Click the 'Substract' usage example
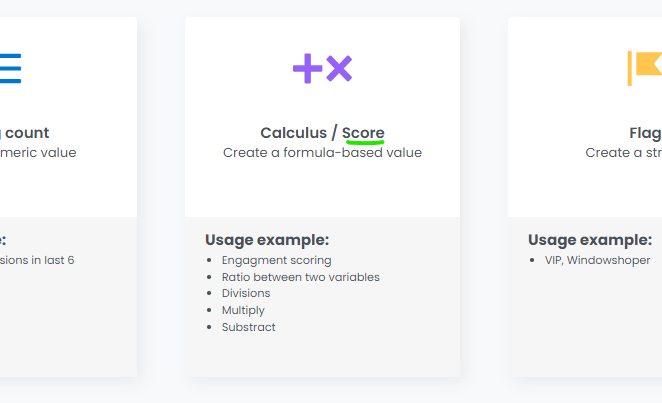The width and height of the screenshot is (662, 403). pos(248,327)
